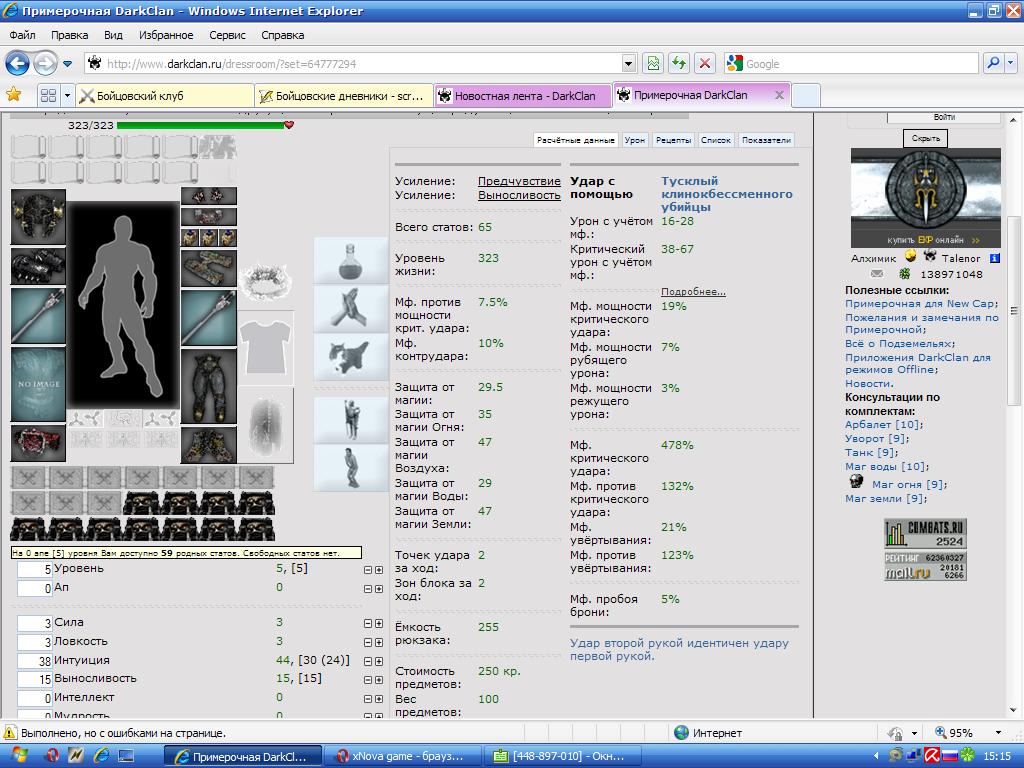Click the potion flask icon

pyautogui.click(x=351, y=261)
